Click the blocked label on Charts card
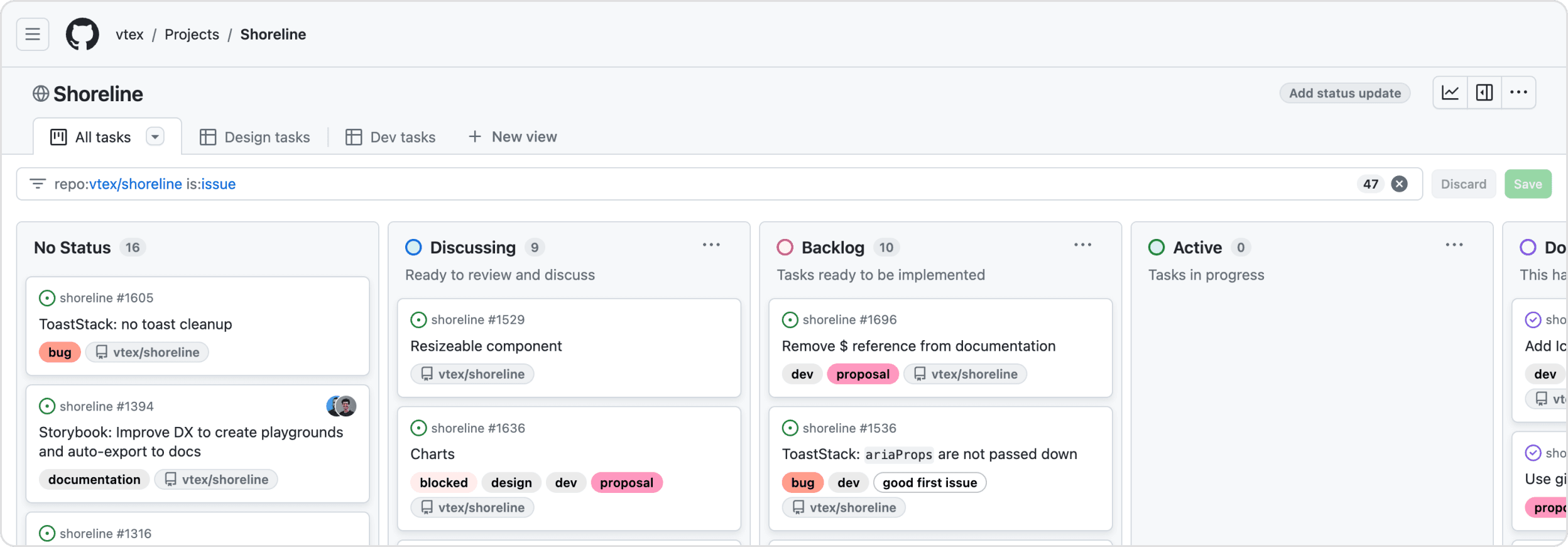 [444, 482]
